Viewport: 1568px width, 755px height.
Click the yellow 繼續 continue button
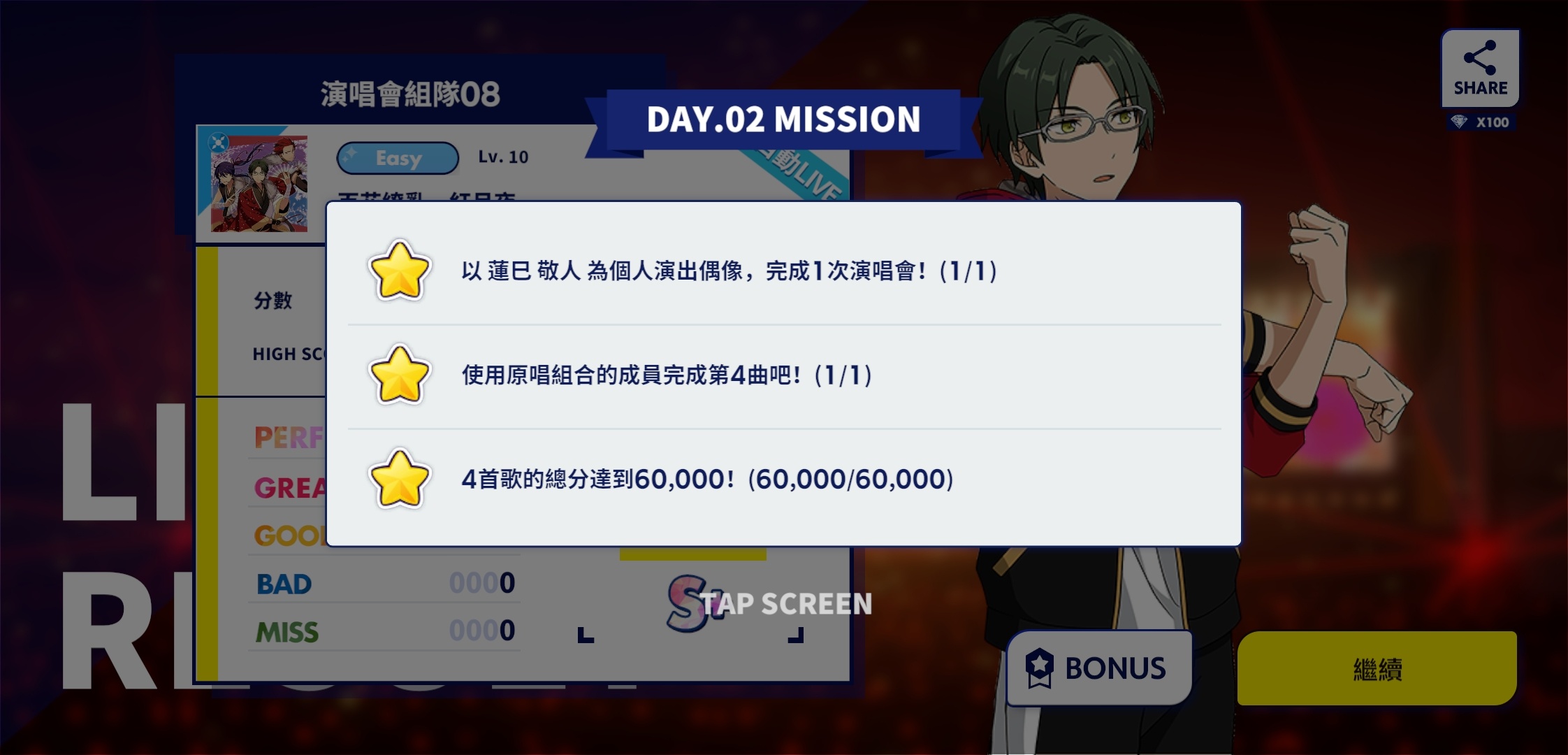click(x=1377, y=668)
